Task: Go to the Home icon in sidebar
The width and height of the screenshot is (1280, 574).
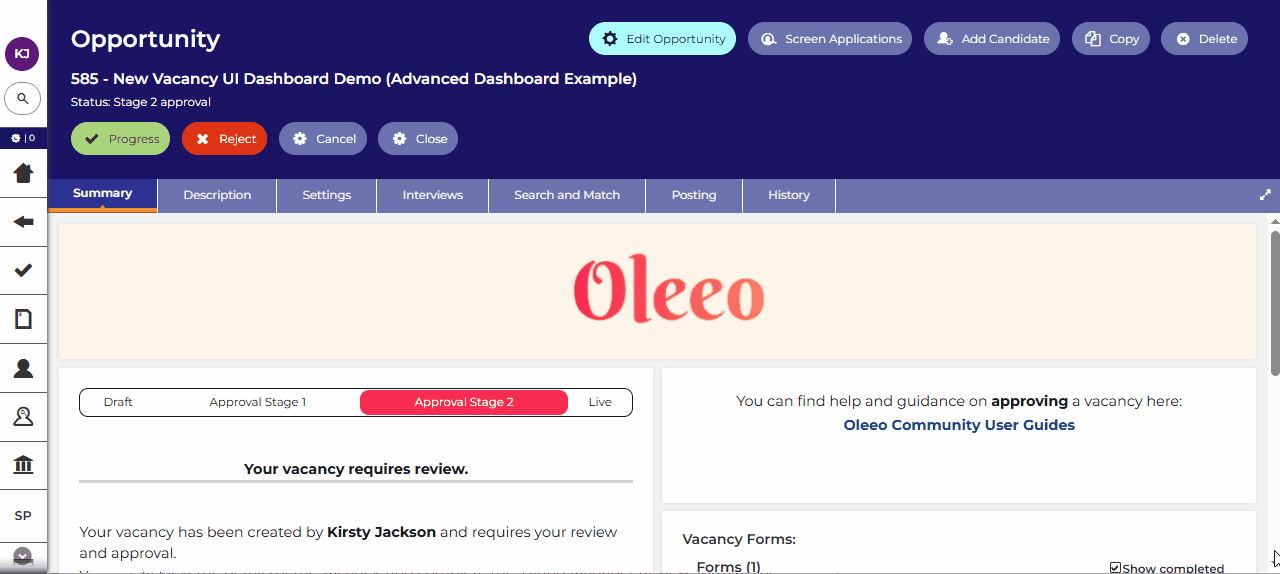Action: 23,173
